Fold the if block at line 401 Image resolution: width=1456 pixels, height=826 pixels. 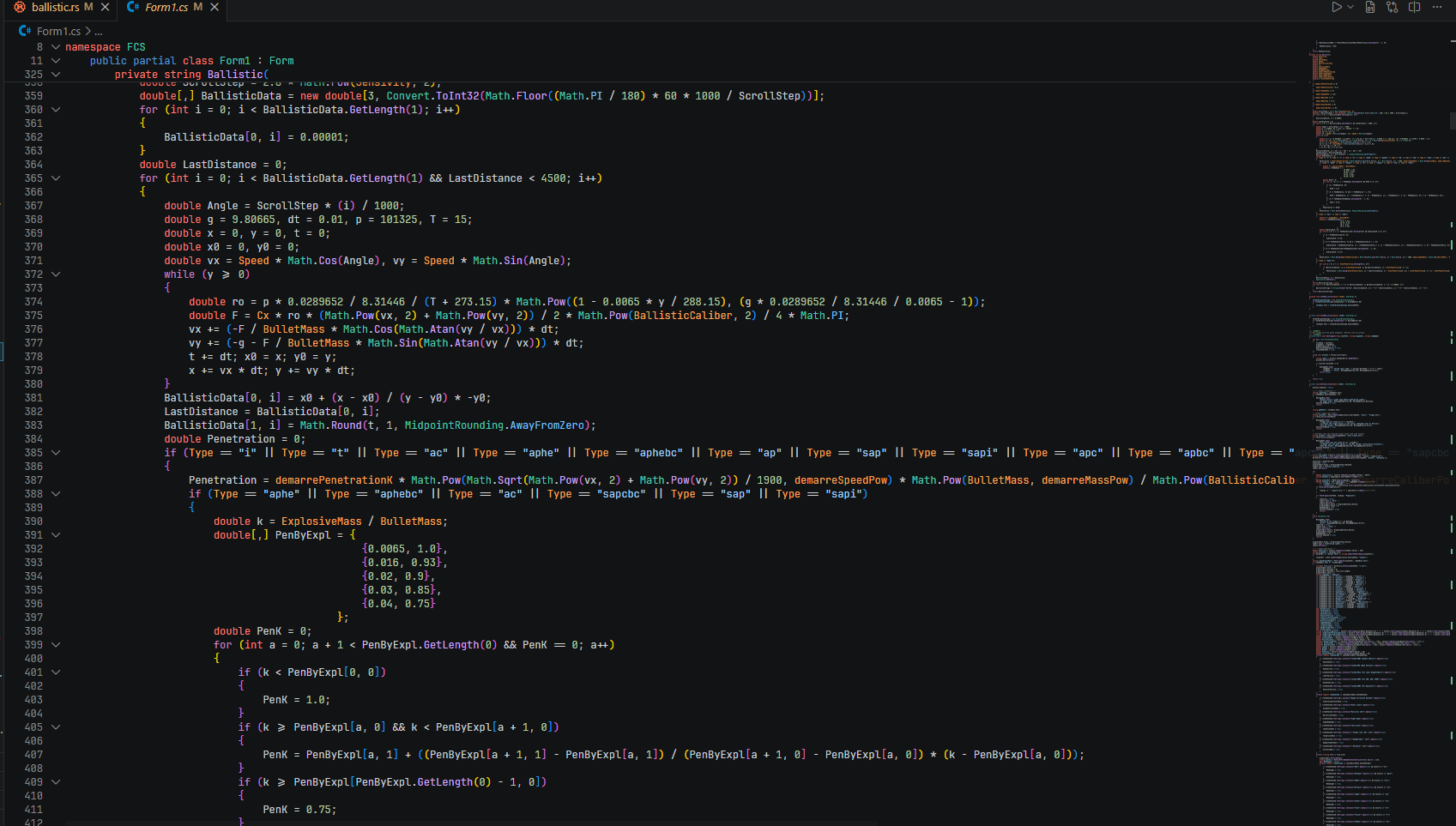point(56,672)
